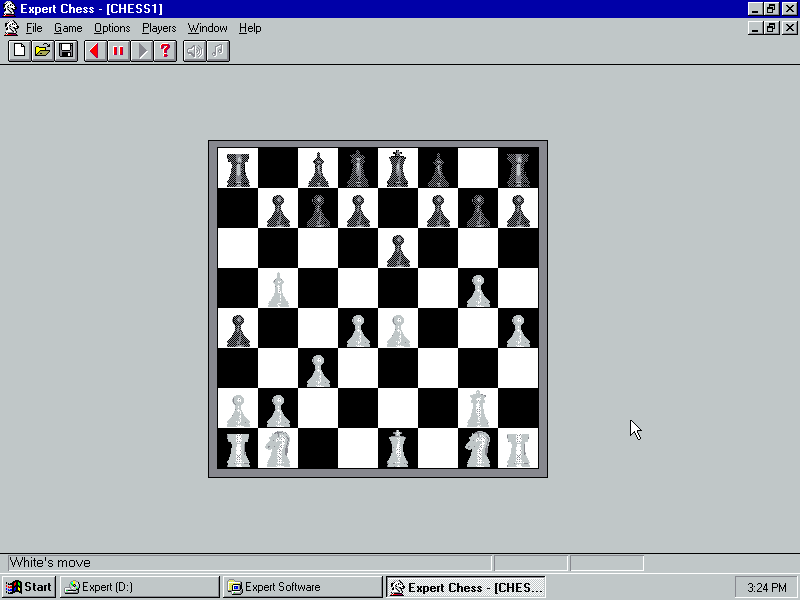The width and height of the screenshot is (800, 600).
Task: Click the black pawn on c7
Action: point(318,211)
